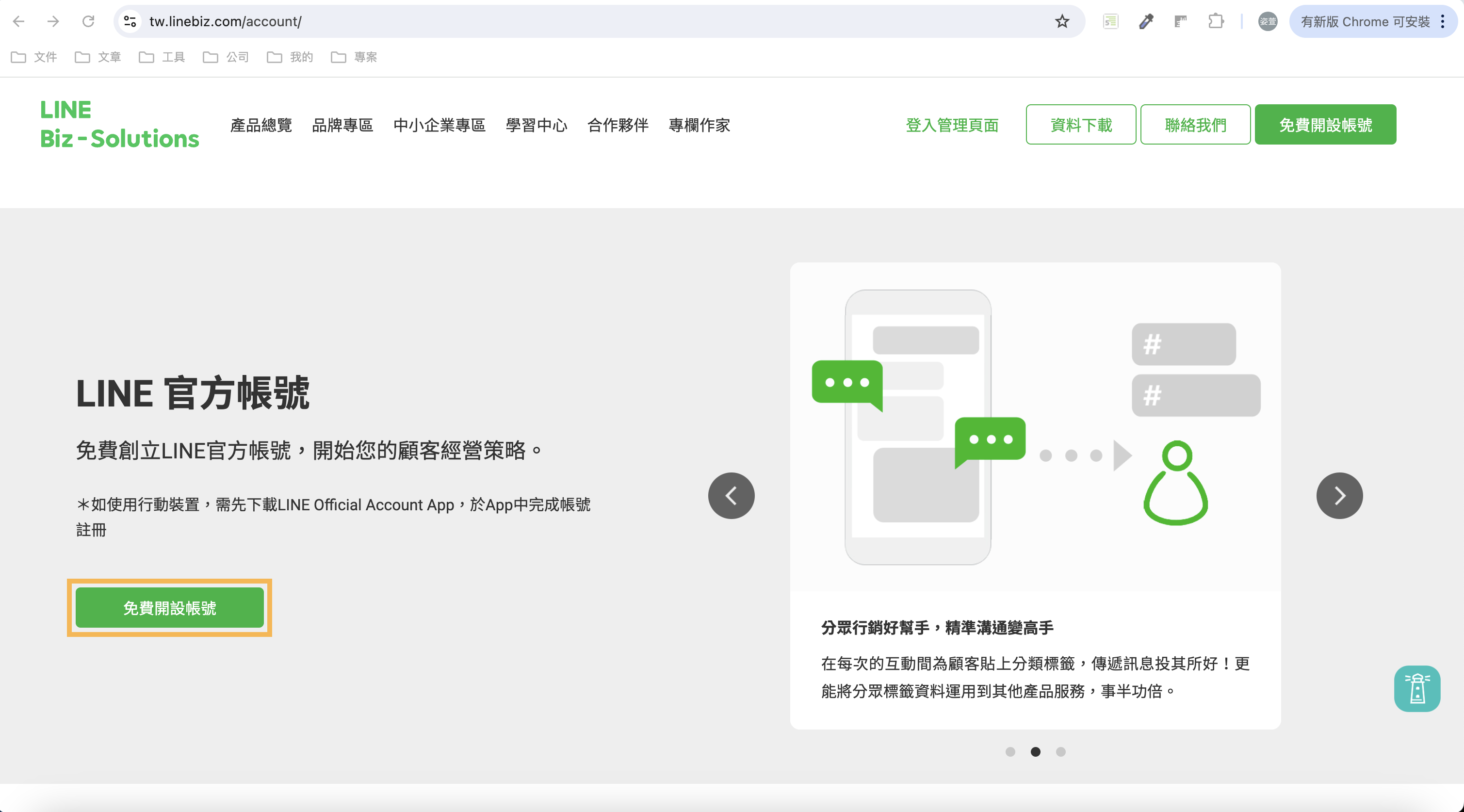This screenshot has height=812, width=1464.
Task: Open site information icon in address bar
Action: pyautogui.click(x=130, y=22)
